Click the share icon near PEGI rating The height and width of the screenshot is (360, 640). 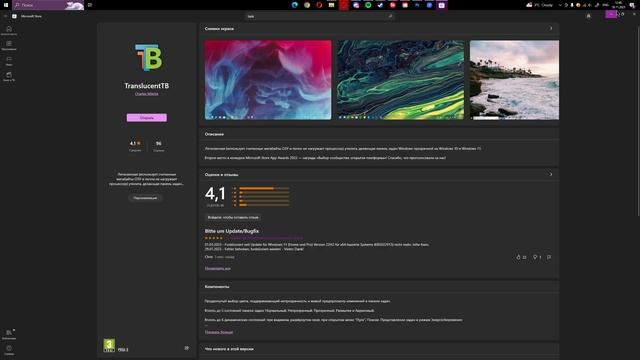pos(187,348)
